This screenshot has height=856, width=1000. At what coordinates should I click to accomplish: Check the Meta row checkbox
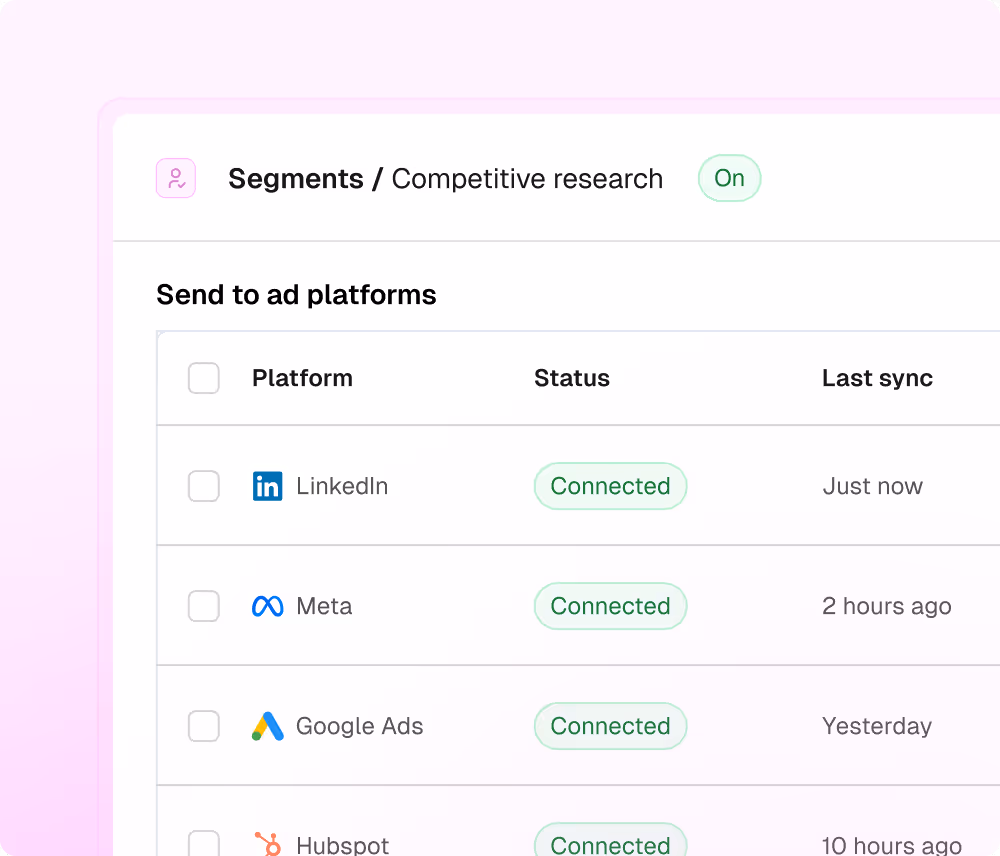tap(204, 606)
